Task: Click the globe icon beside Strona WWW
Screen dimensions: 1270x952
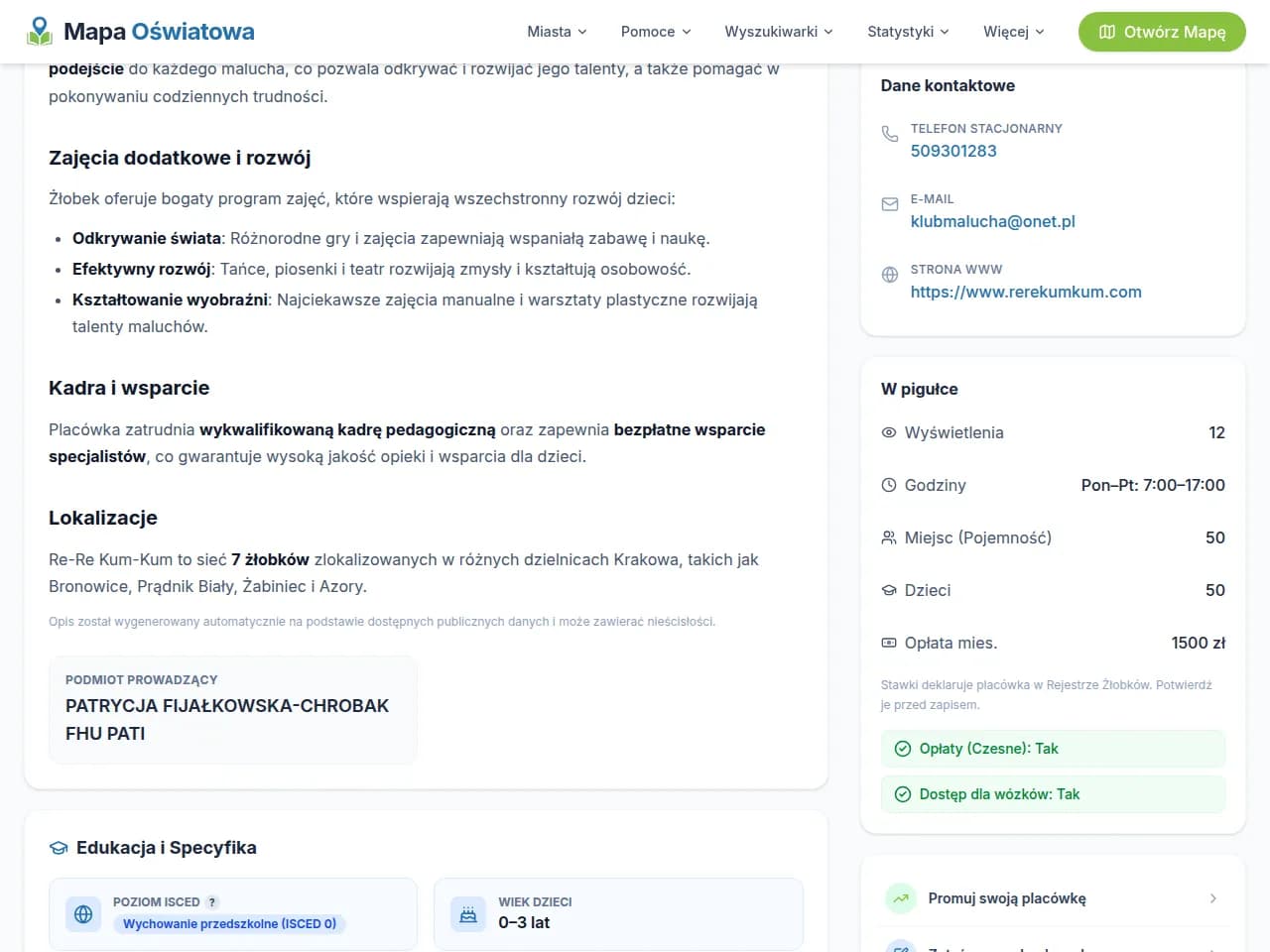Action: pos(890,275)
